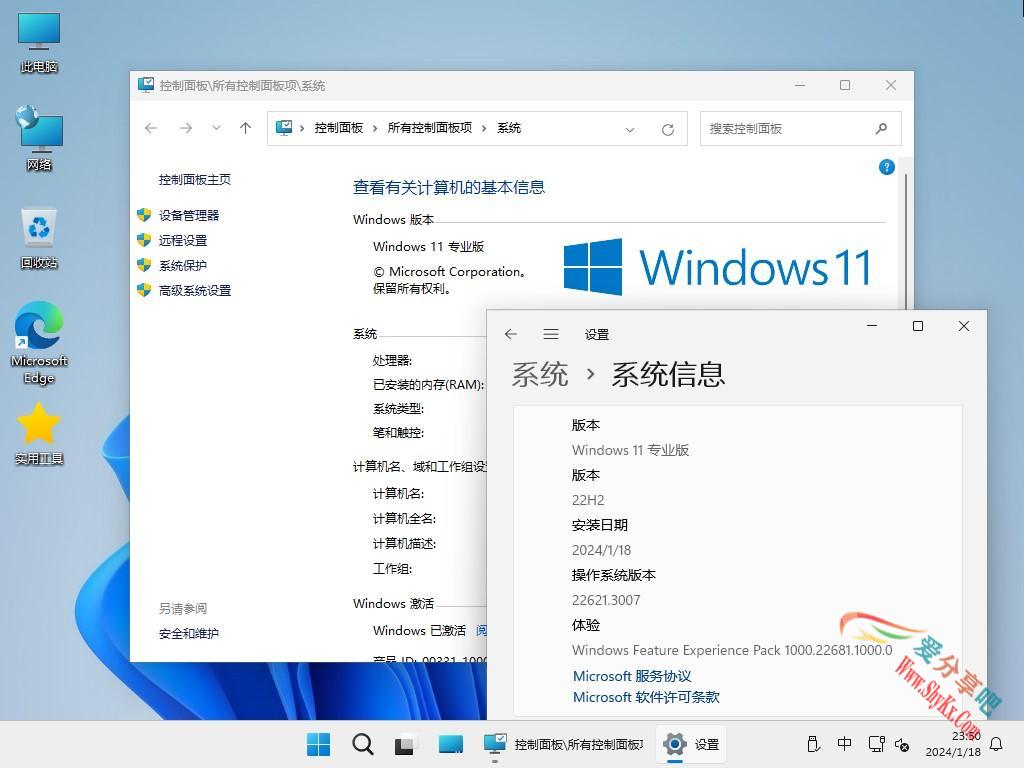
Task: Open the notification bell icon
Action: [x=997, y=744]
